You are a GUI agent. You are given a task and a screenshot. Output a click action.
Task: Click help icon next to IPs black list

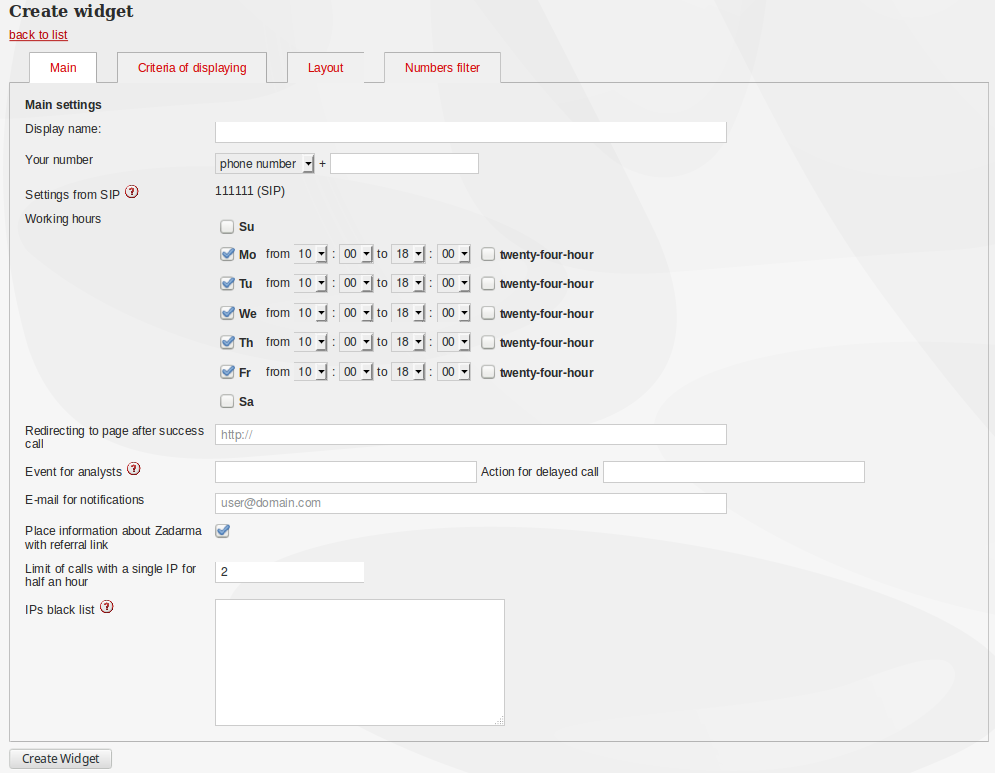(x=106, y=607)
